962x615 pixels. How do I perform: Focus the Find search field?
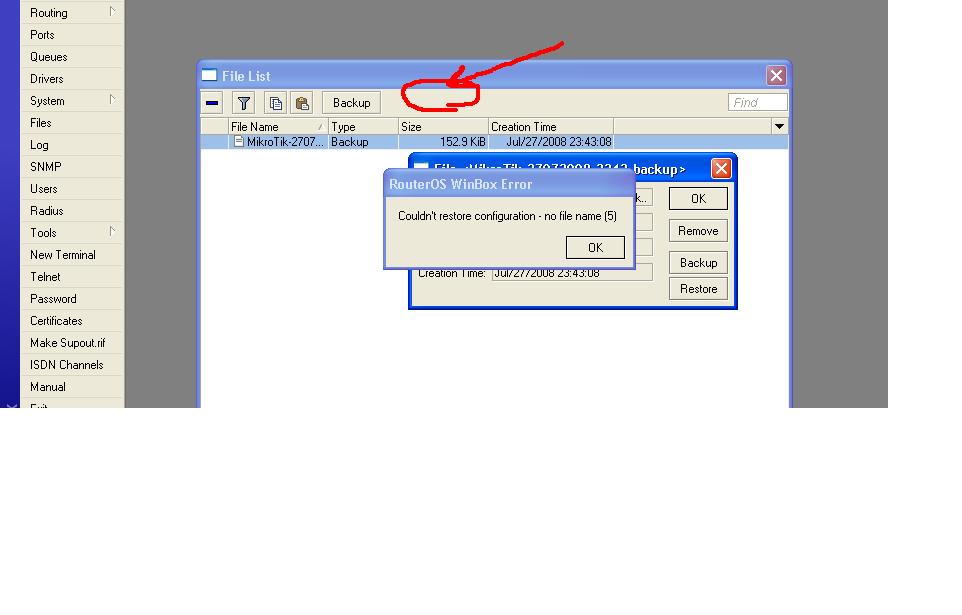[x=758, y=102]
